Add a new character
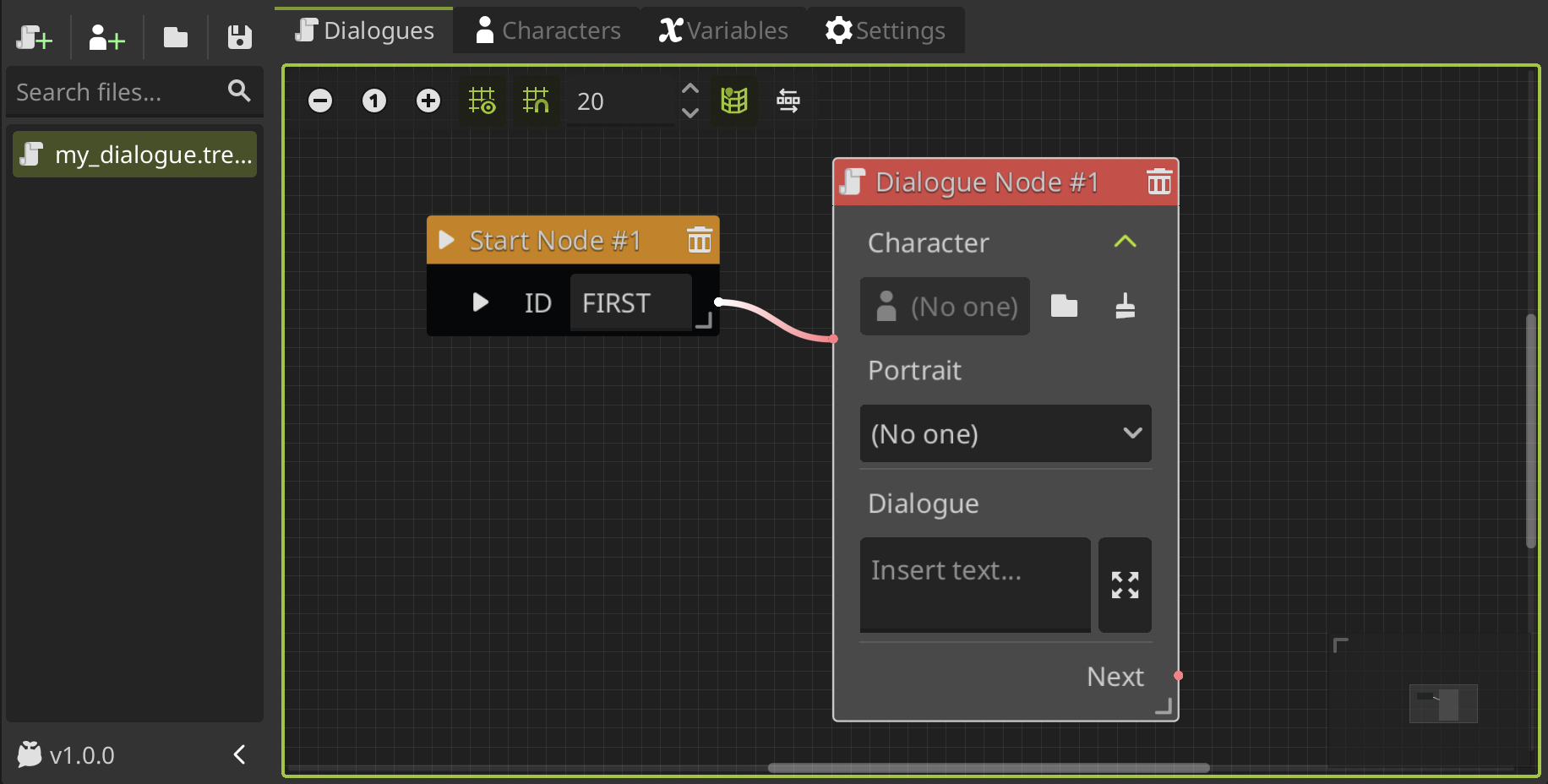 (x=105, y=37)
